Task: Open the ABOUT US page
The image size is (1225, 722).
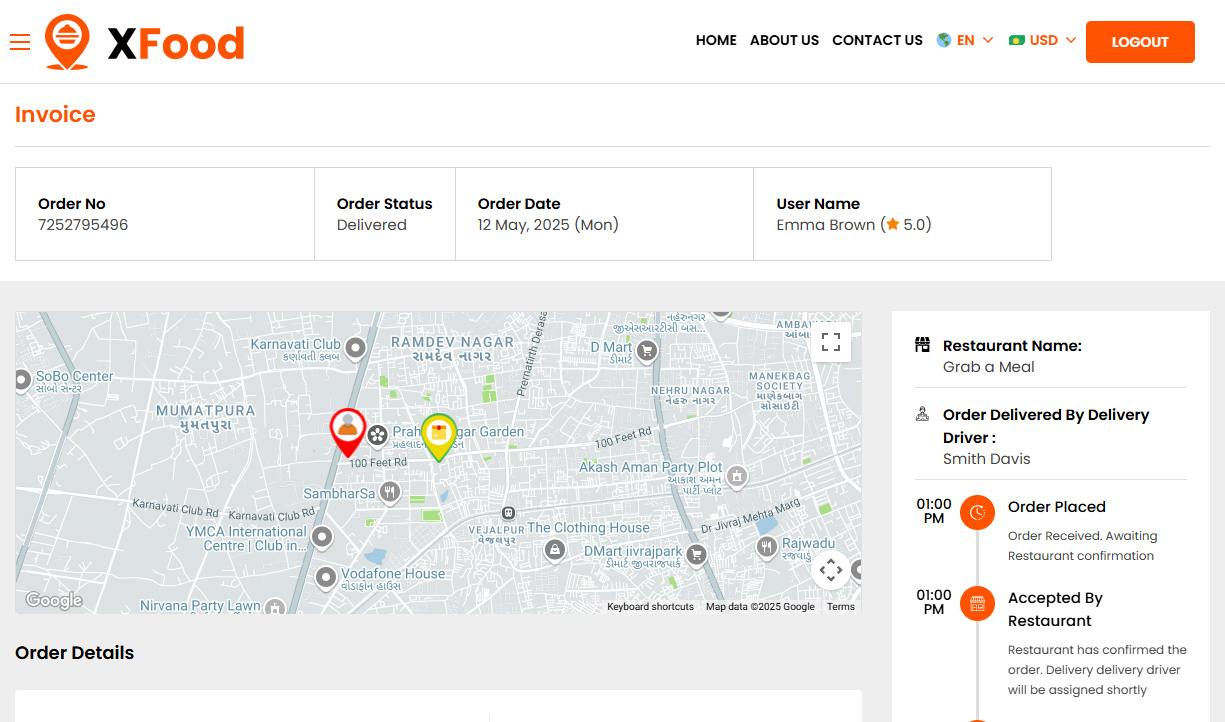Action: 784,41
